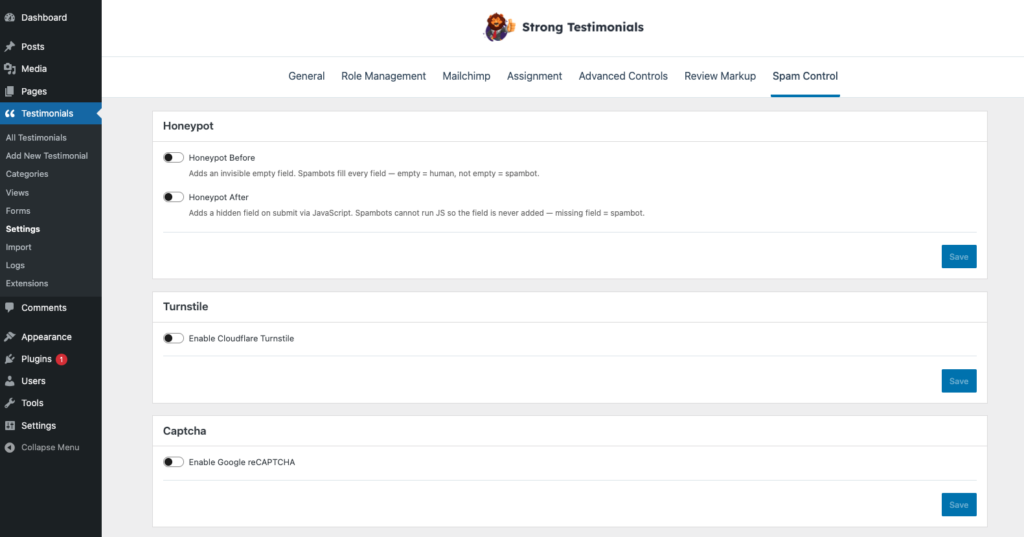Image resolution: width=1024 pixels, height=537 pixels.
Task: Click the Plugins plug icon
Action: (10, 359)
